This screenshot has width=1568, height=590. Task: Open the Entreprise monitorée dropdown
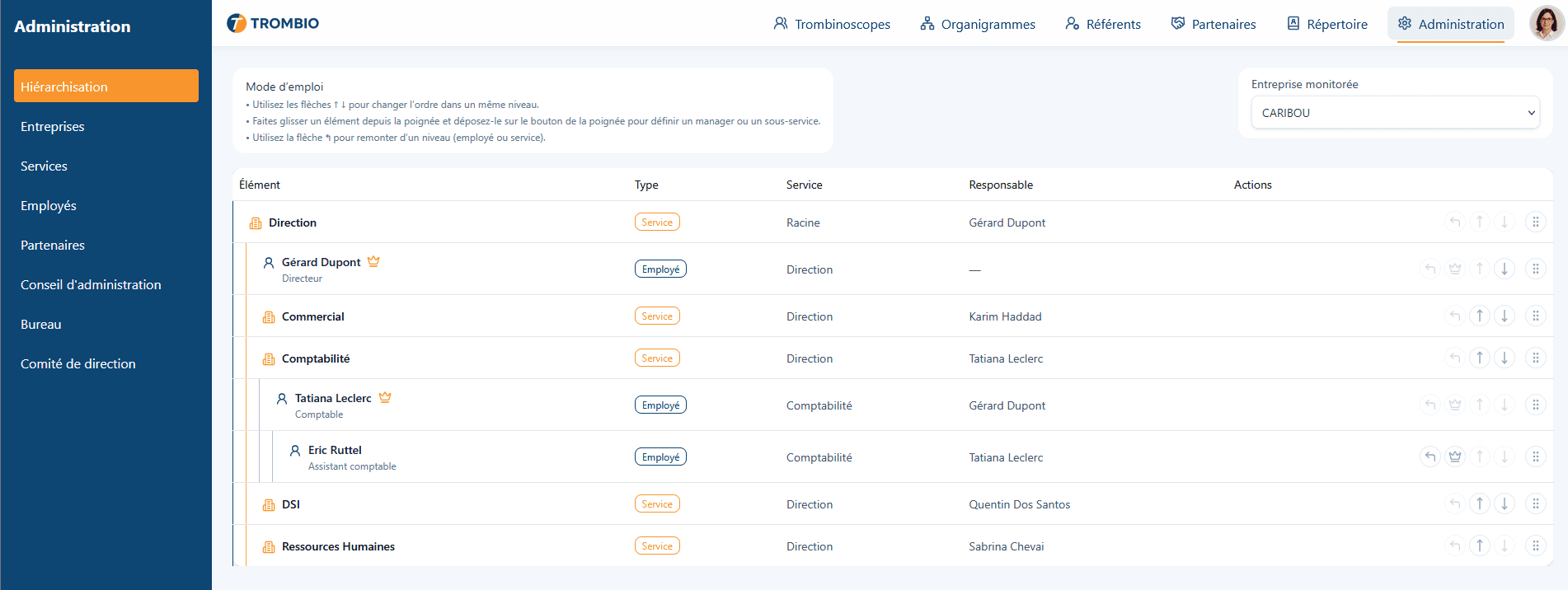pos(1395,113)
